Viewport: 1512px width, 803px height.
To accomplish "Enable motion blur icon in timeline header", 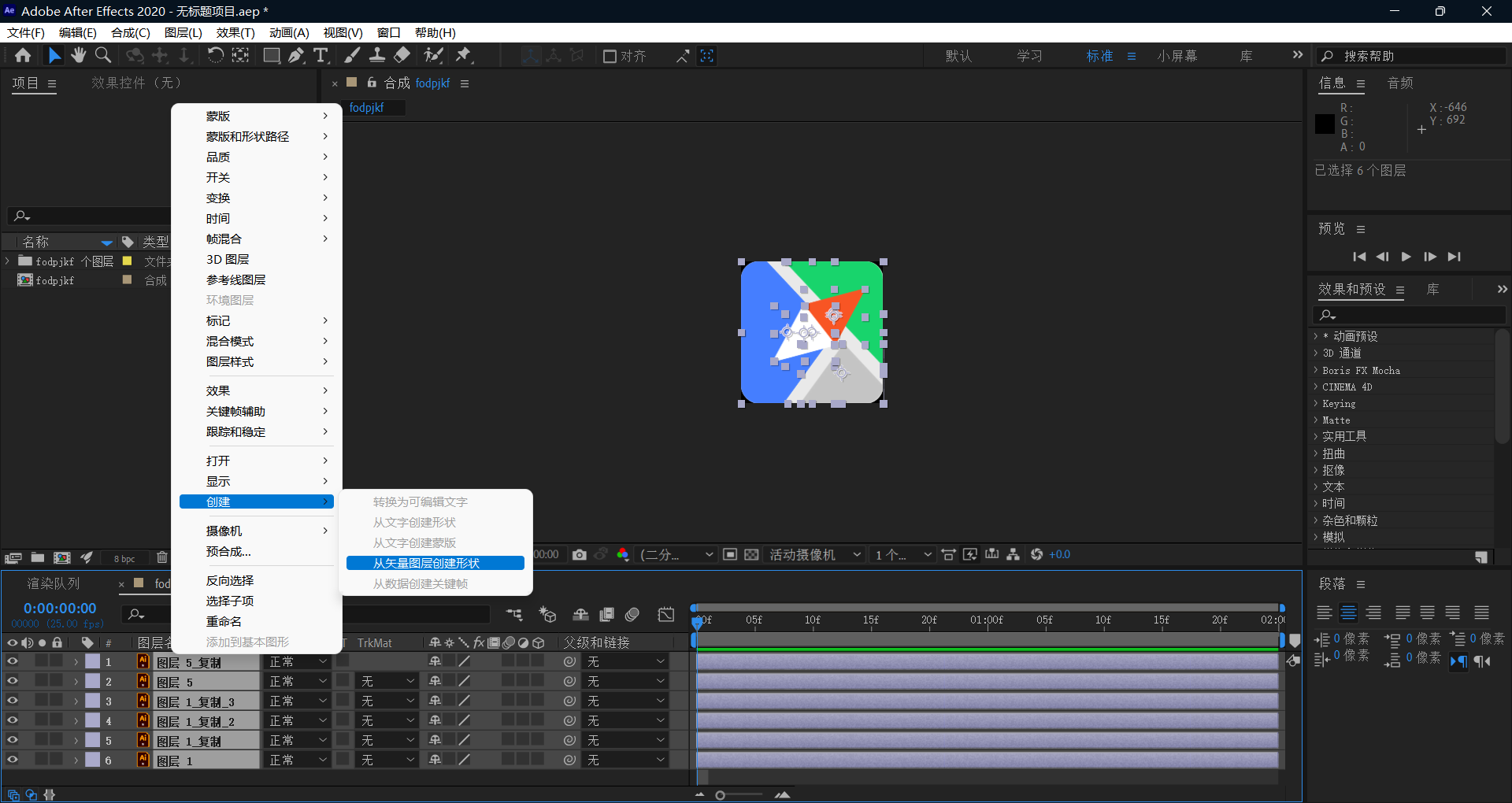I will (632, 615).
